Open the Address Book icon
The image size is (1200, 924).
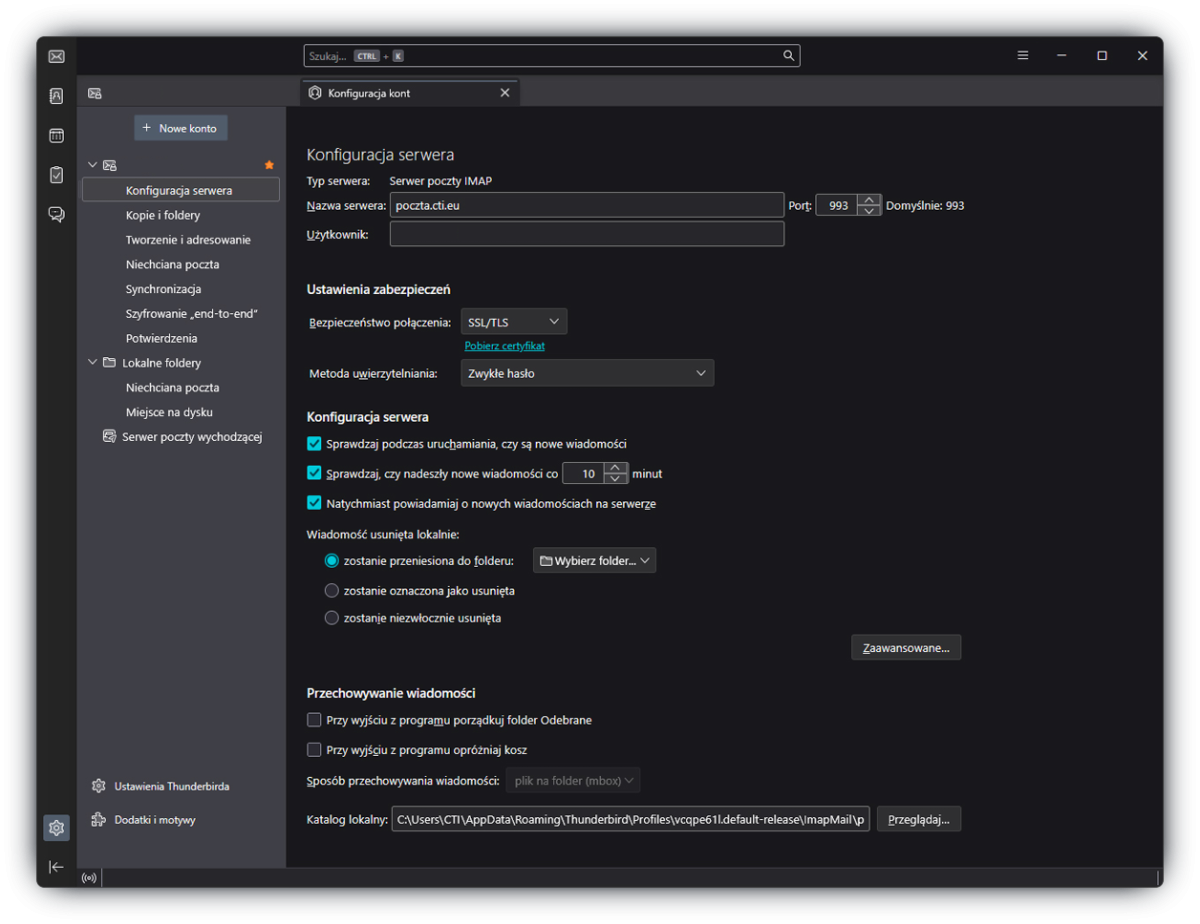[x=57, y=96]
